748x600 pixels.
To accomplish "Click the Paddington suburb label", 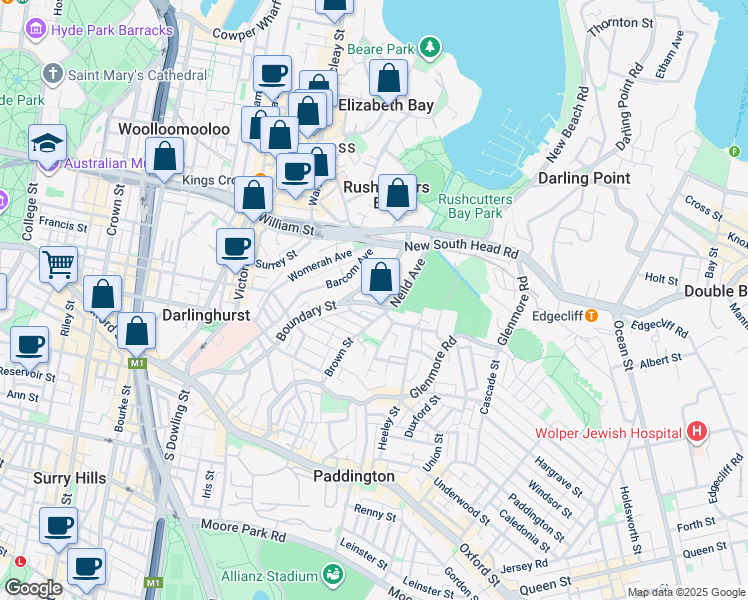I will (354, 476).
